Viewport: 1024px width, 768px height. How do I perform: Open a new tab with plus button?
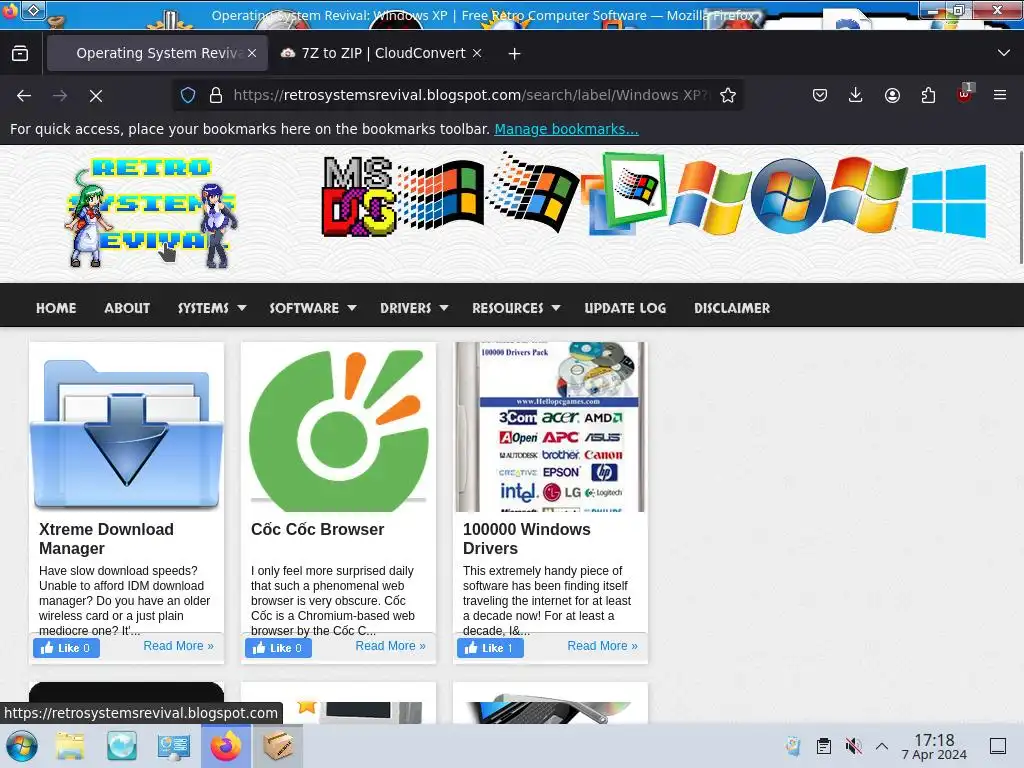(x=514, y=54)
